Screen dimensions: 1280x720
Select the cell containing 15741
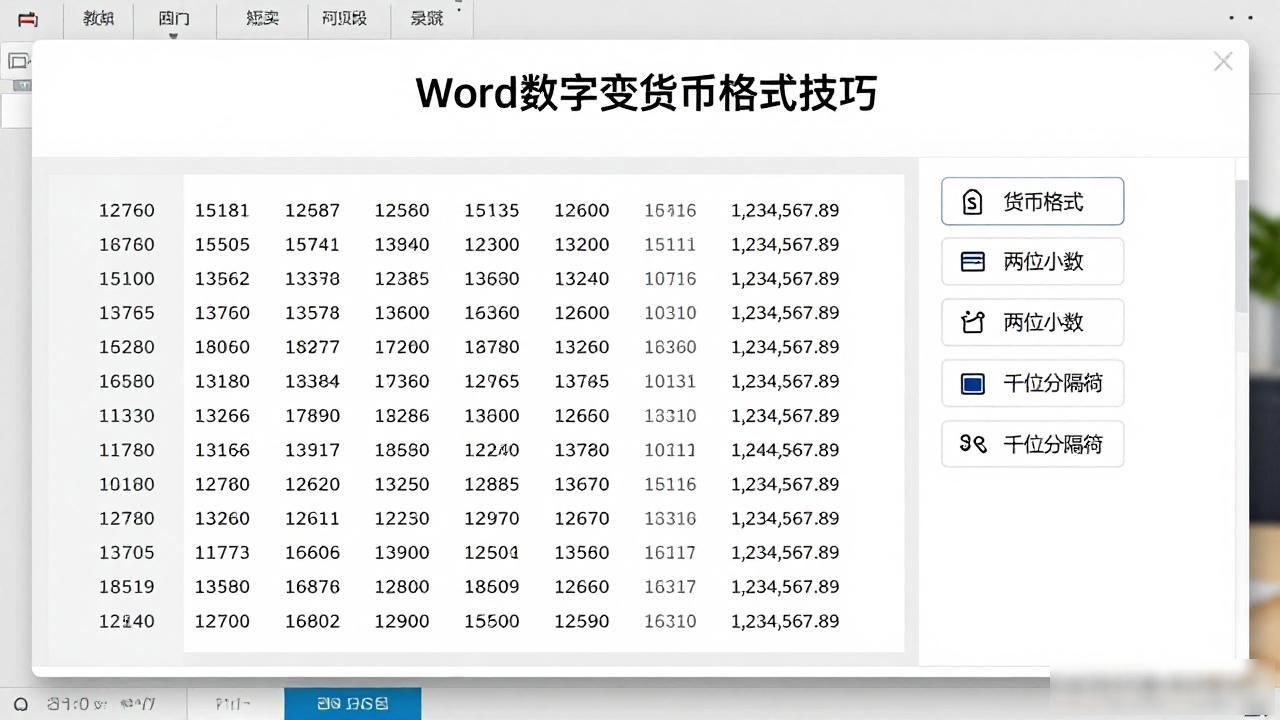[x=312, y=244]
